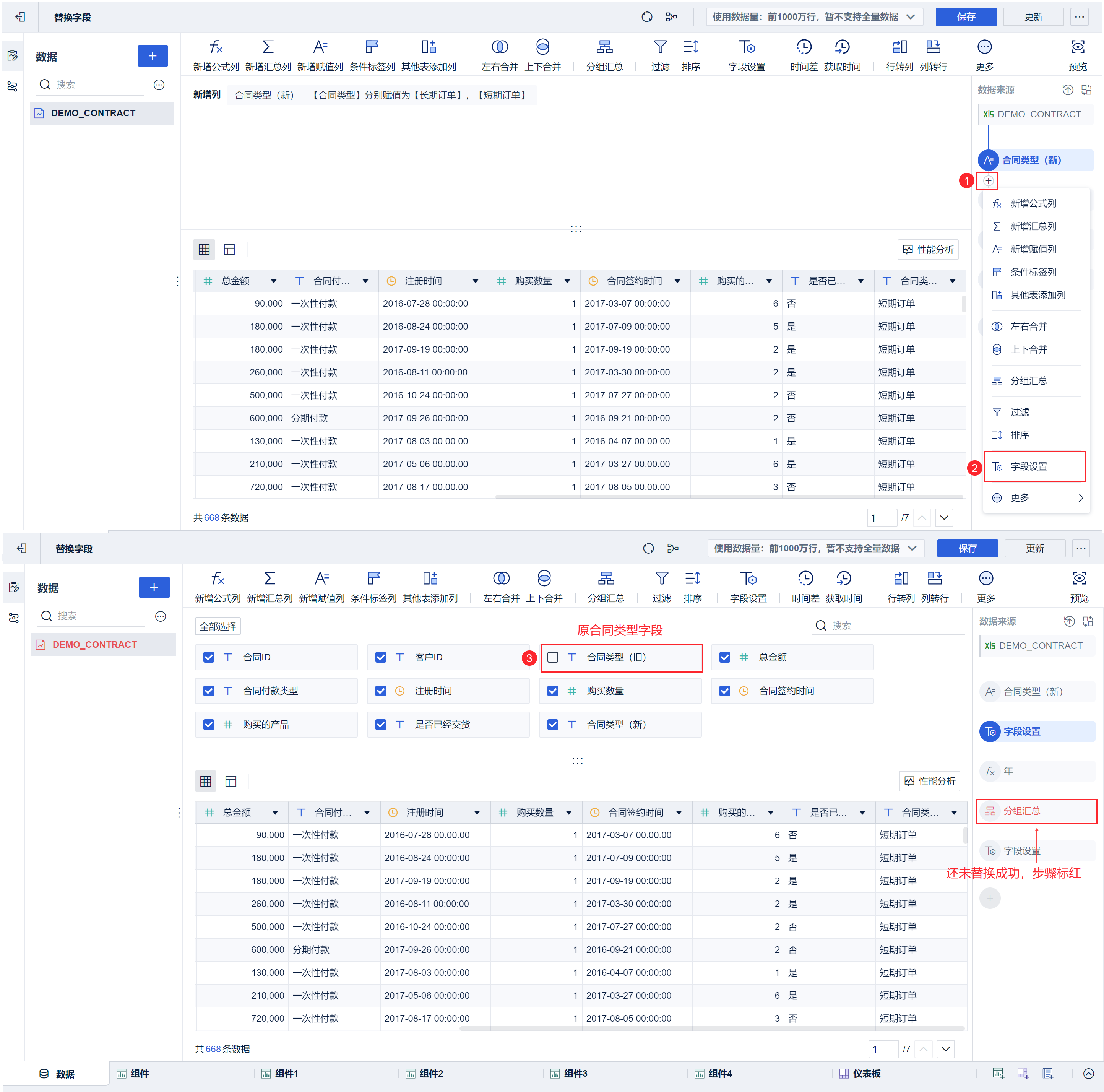The height and width of the screenshot is (1092, 1104).
Task: Click the 全部选择 button
Action: tap(218, 626)
